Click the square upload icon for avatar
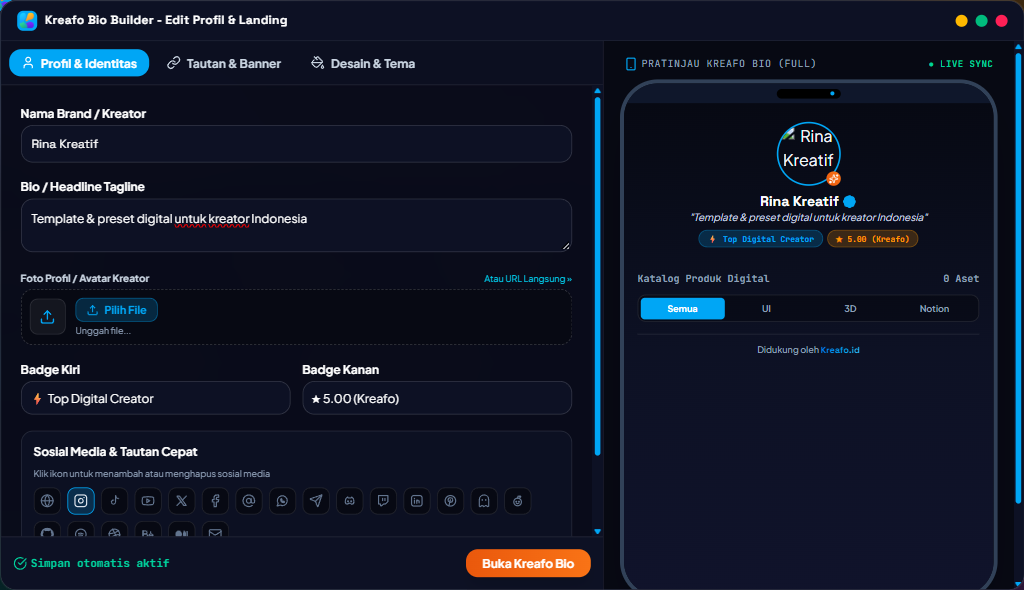 (x=48, y=317)
